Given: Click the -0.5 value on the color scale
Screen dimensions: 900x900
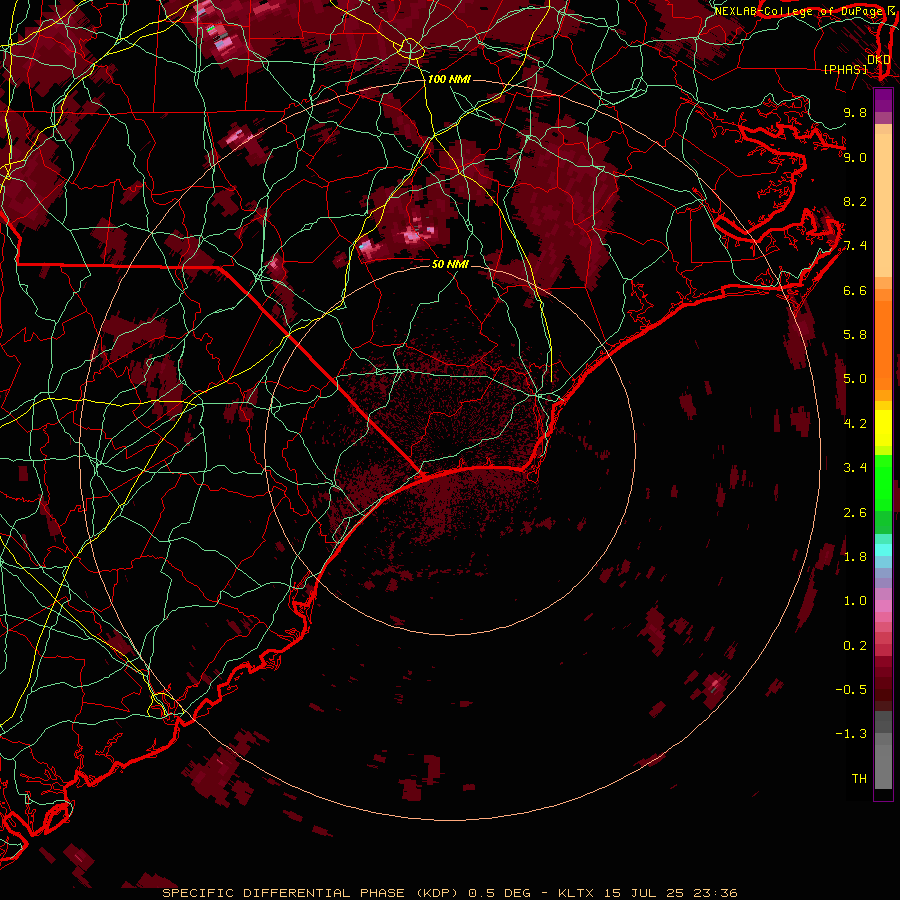Looking at the screenshot, I should [851, 690].
